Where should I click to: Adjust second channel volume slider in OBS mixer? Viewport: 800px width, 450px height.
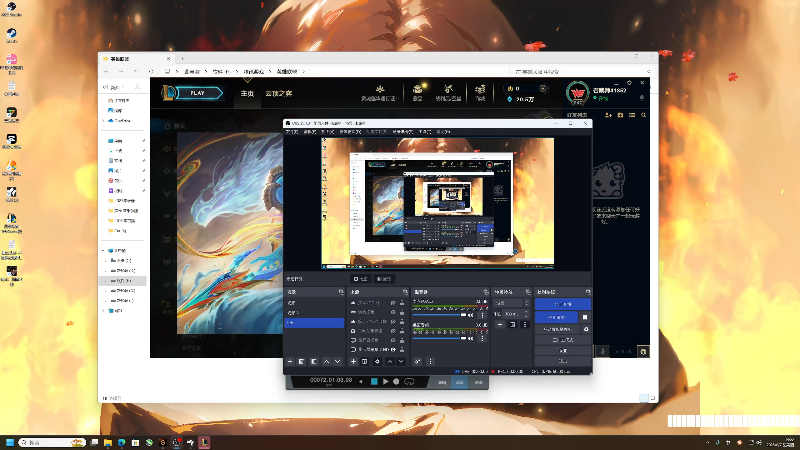click(x=439, y=338)
